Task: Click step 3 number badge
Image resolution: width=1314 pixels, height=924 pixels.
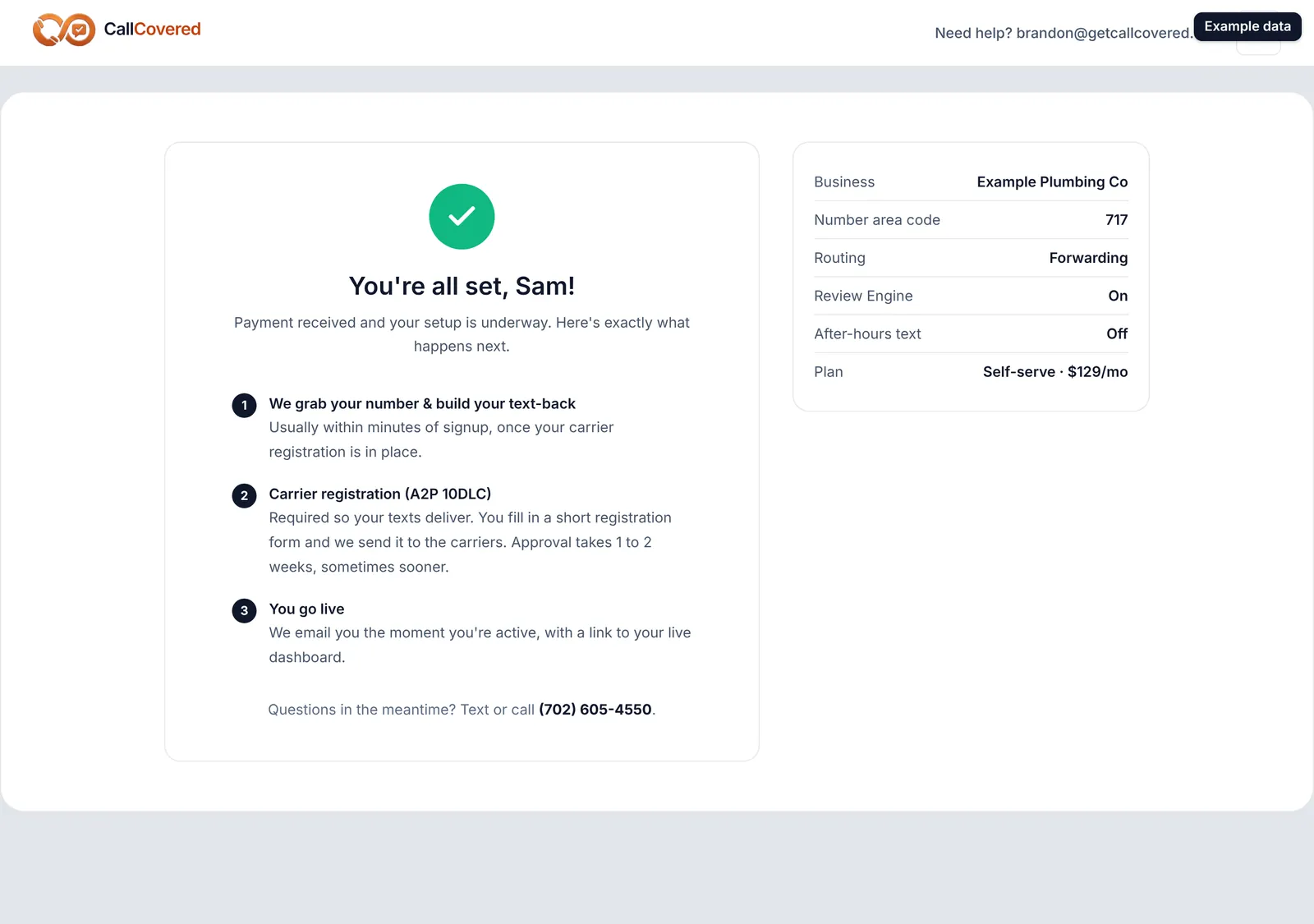Action: pyautogui.click(x=244, y=610)
